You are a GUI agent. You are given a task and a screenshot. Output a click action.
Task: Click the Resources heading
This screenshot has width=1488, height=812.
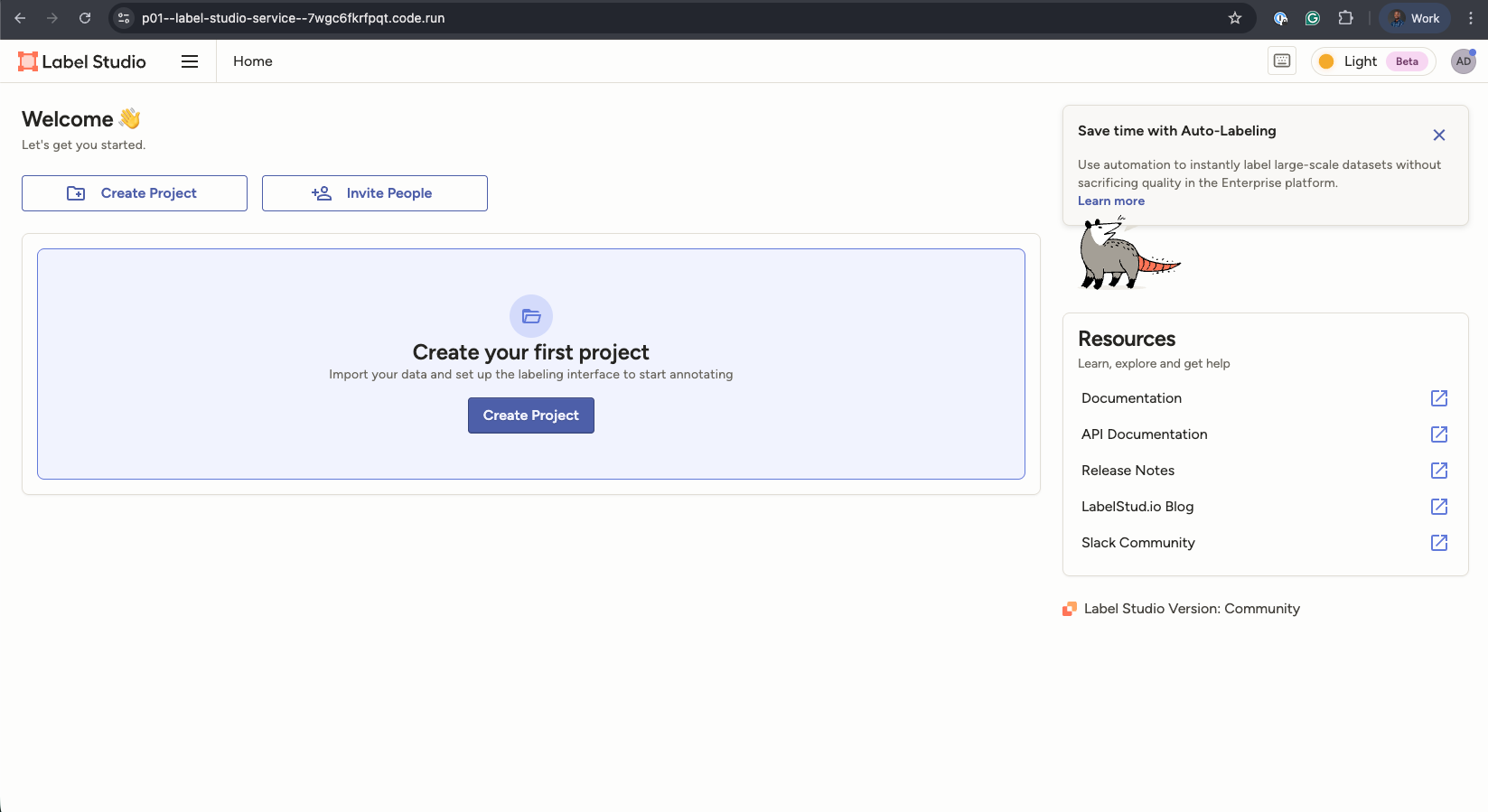1127,339
